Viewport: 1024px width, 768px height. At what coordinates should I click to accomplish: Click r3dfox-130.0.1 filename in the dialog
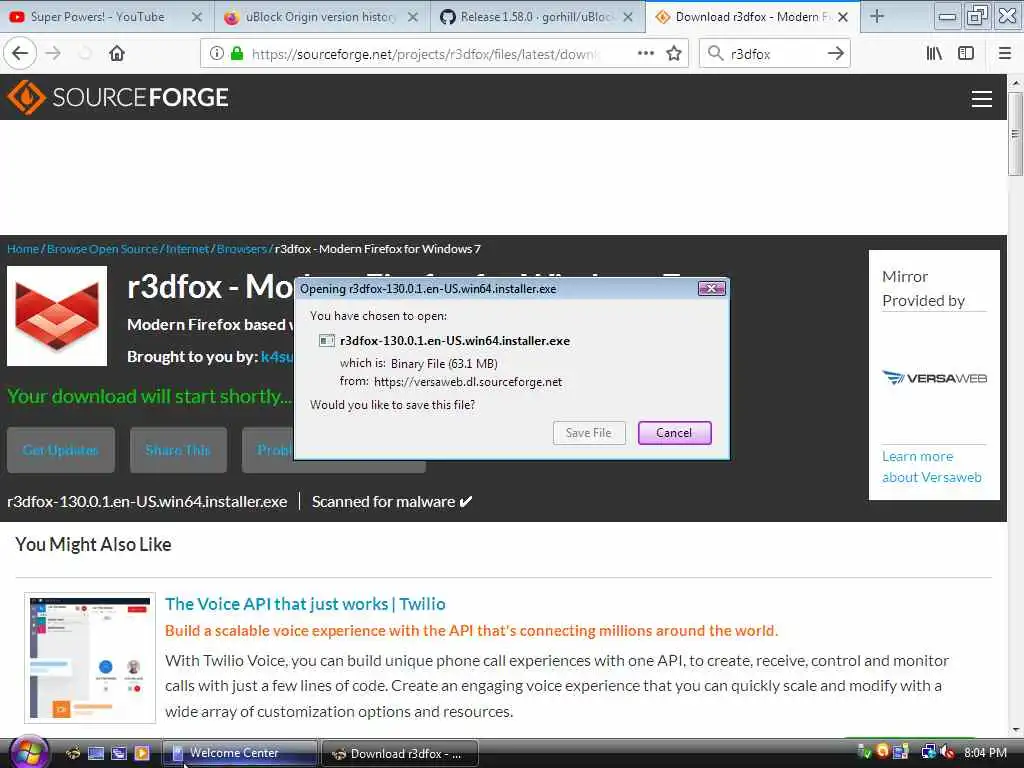coord(455,341)
